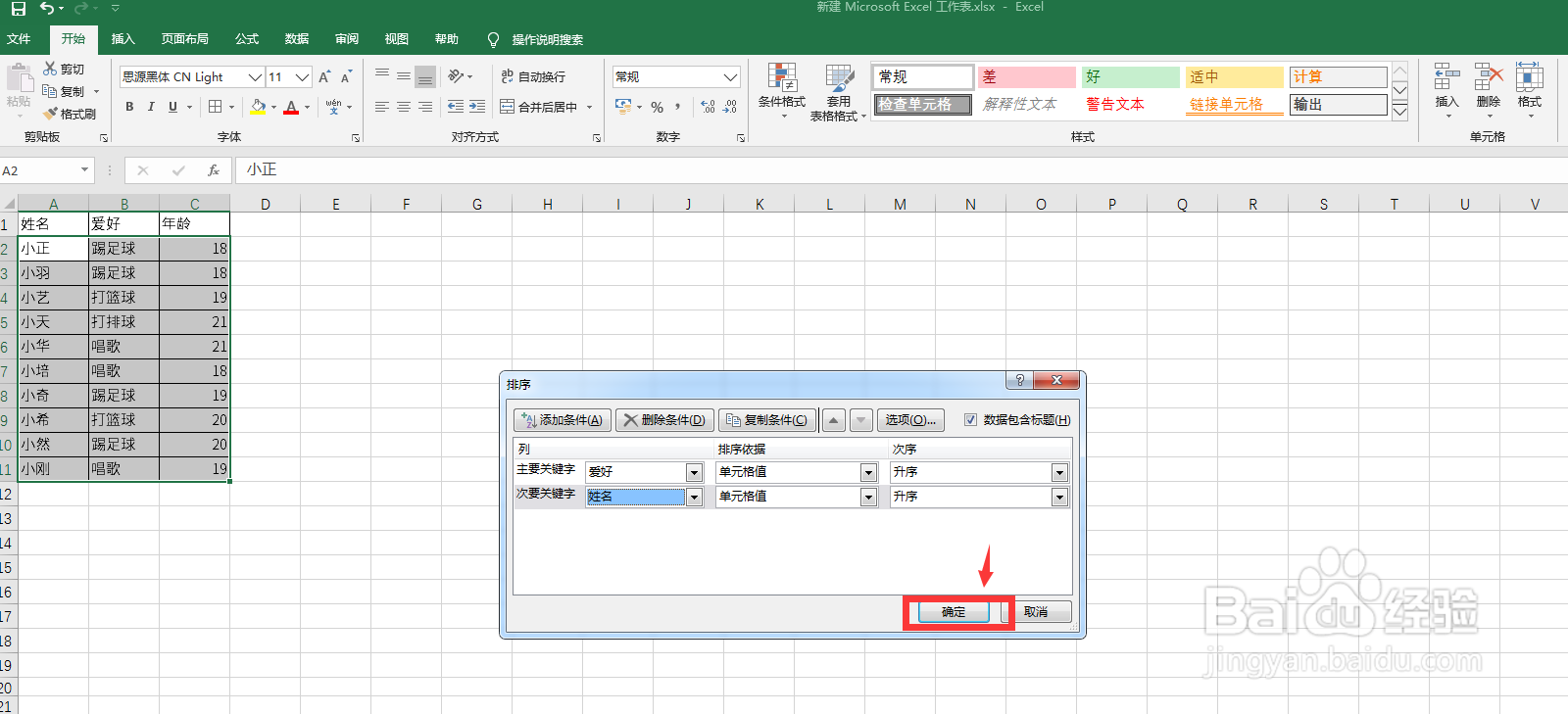Toggle Bold formatting
The height and width of the screenshot is (714, 1568).
pyautogui.click(x=129, y=107)
